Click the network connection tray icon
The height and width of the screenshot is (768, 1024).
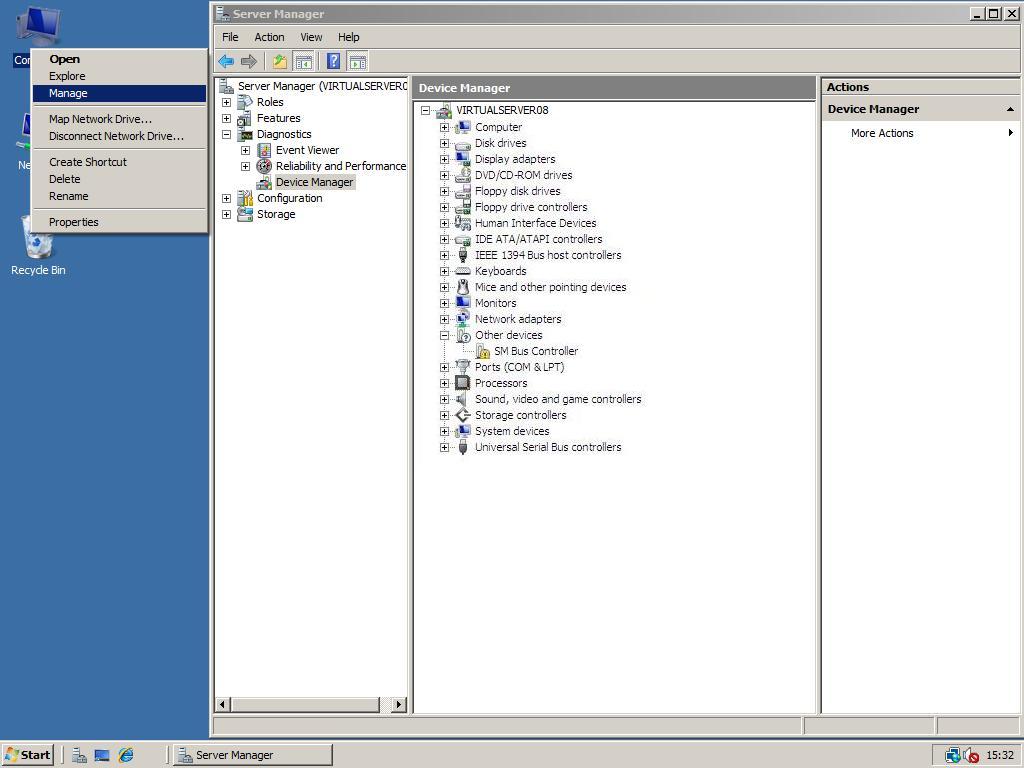pos(953,756)
